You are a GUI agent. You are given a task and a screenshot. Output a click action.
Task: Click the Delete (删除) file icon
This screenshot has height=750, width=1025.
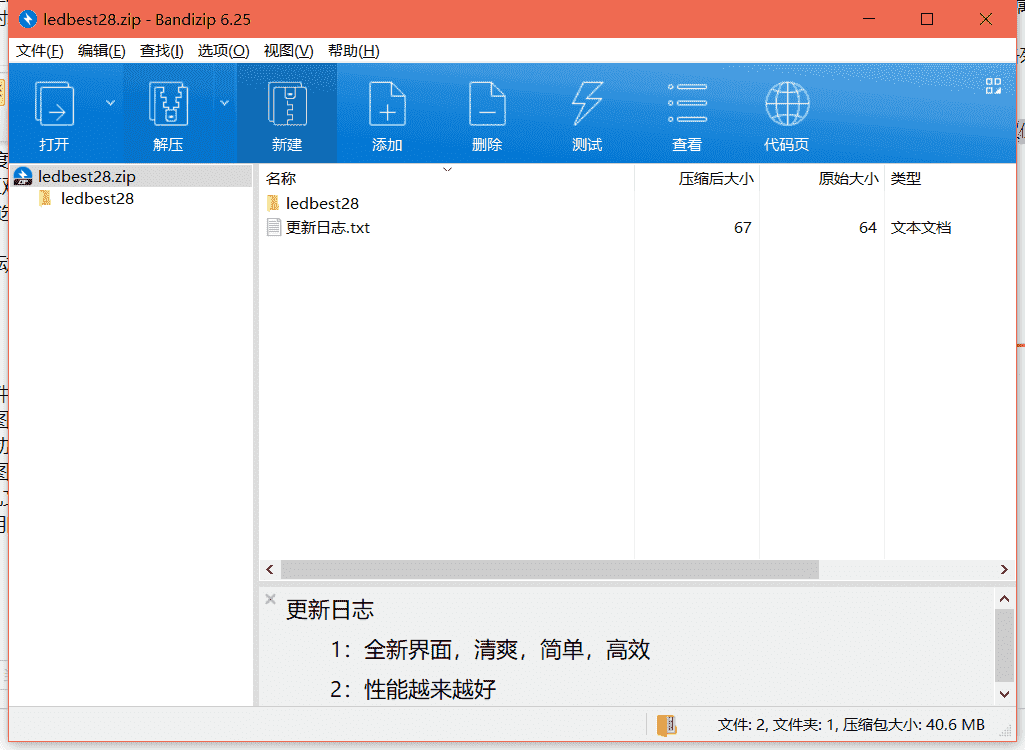coord(487,104)
